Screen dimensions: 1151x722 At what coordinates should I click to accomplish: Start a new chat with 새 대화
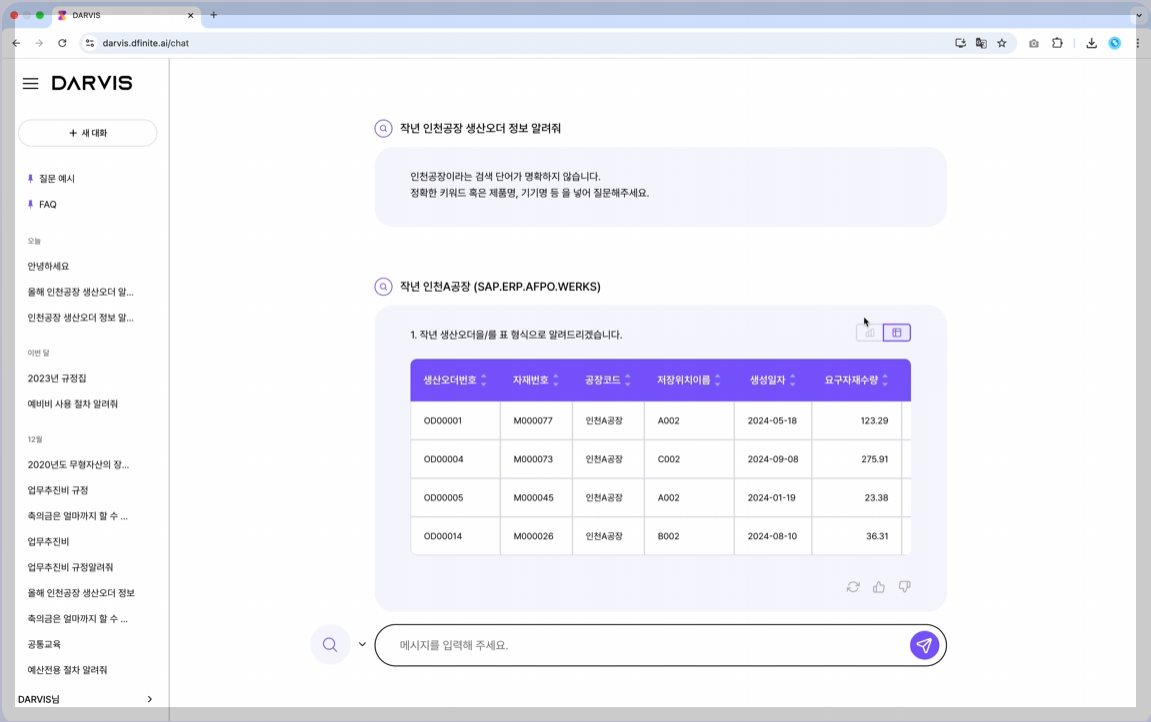click(87, 133)
